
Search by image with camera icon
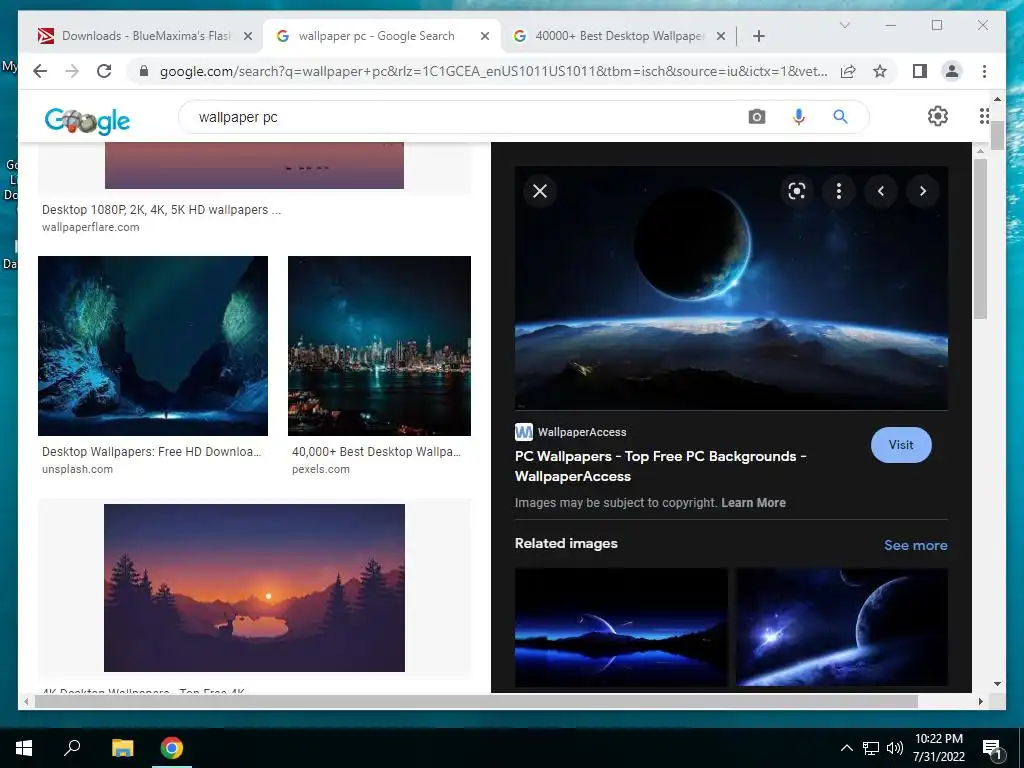tap(756, 117)
